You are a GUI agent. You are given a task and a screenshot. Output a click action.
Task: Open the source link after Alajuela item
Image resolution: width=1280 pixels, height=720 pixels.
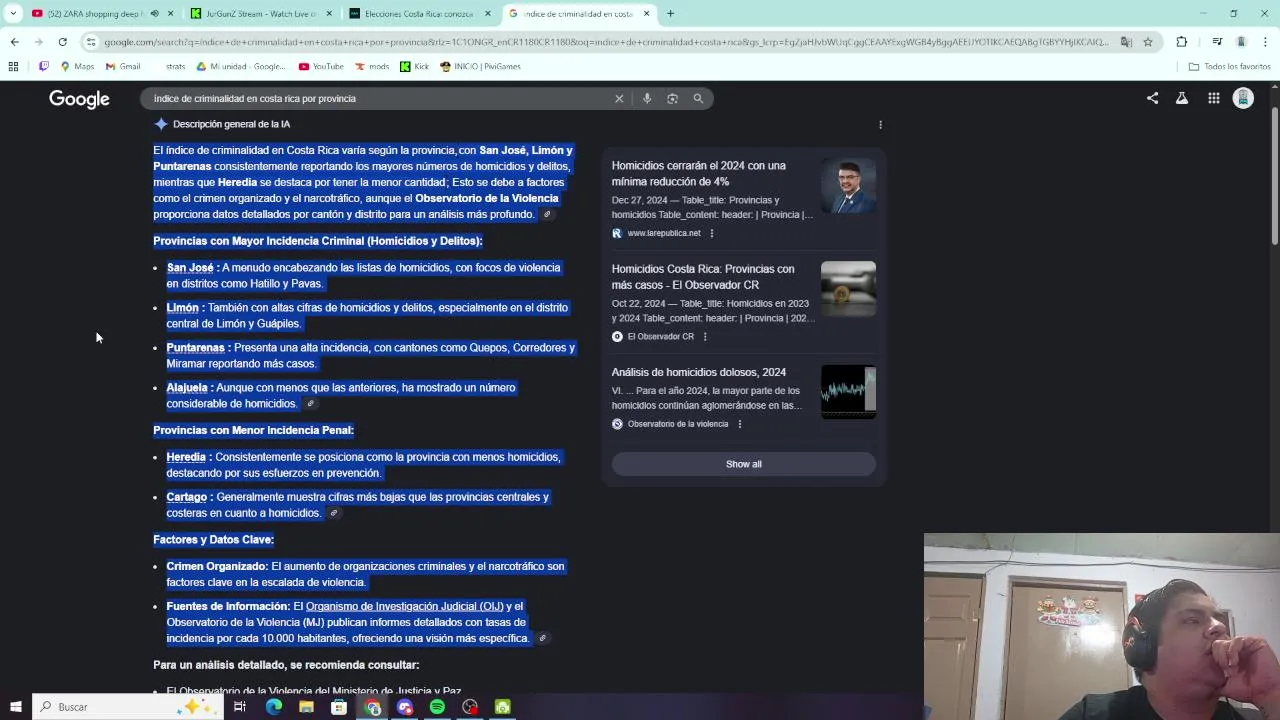[310, 404]
